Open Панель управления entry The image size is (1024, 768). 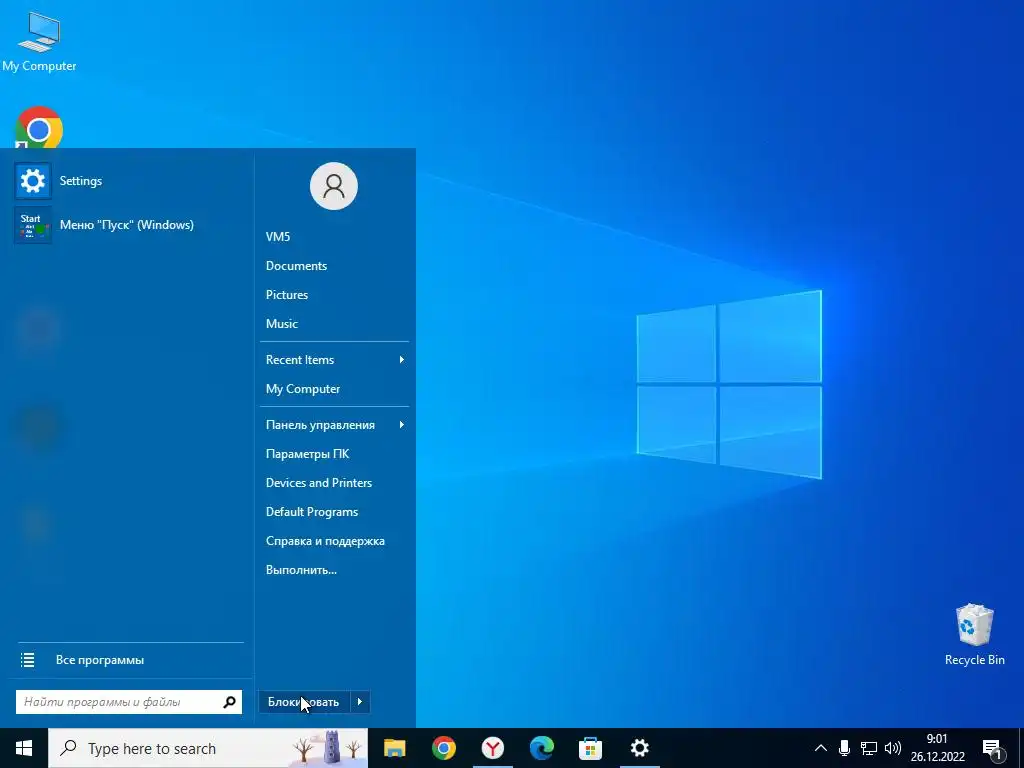point(334,425)
